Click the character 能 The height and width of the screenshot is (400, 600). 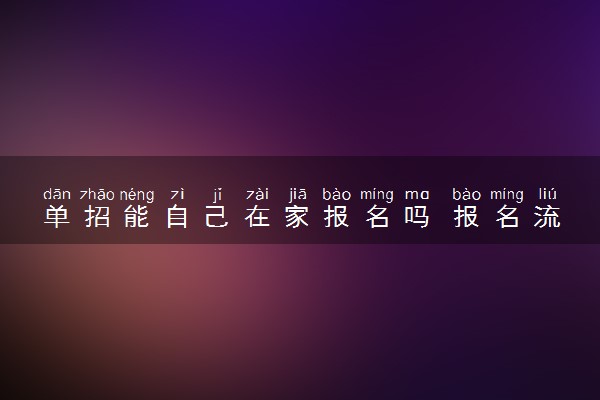(137, 217)
